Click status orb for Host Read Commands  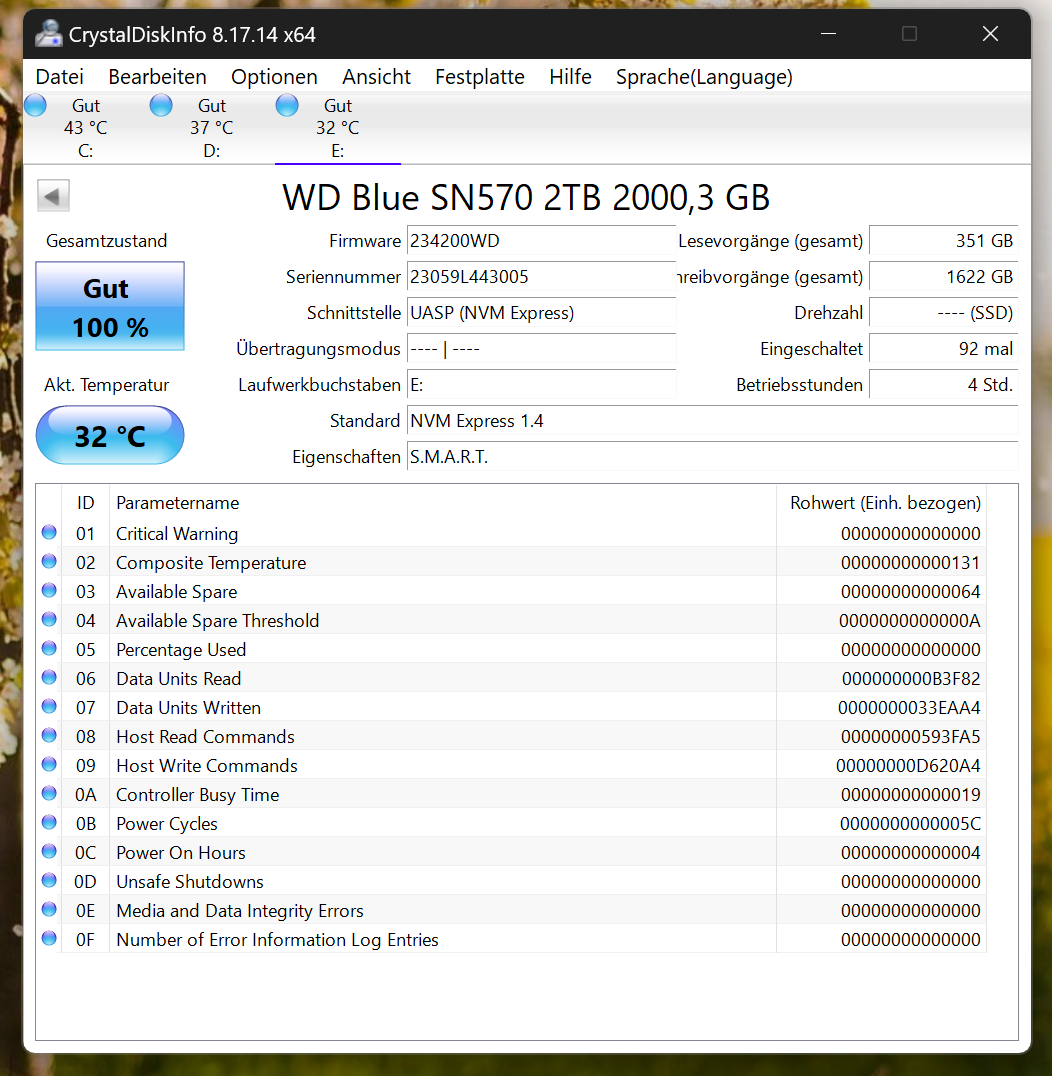point(49,735)
